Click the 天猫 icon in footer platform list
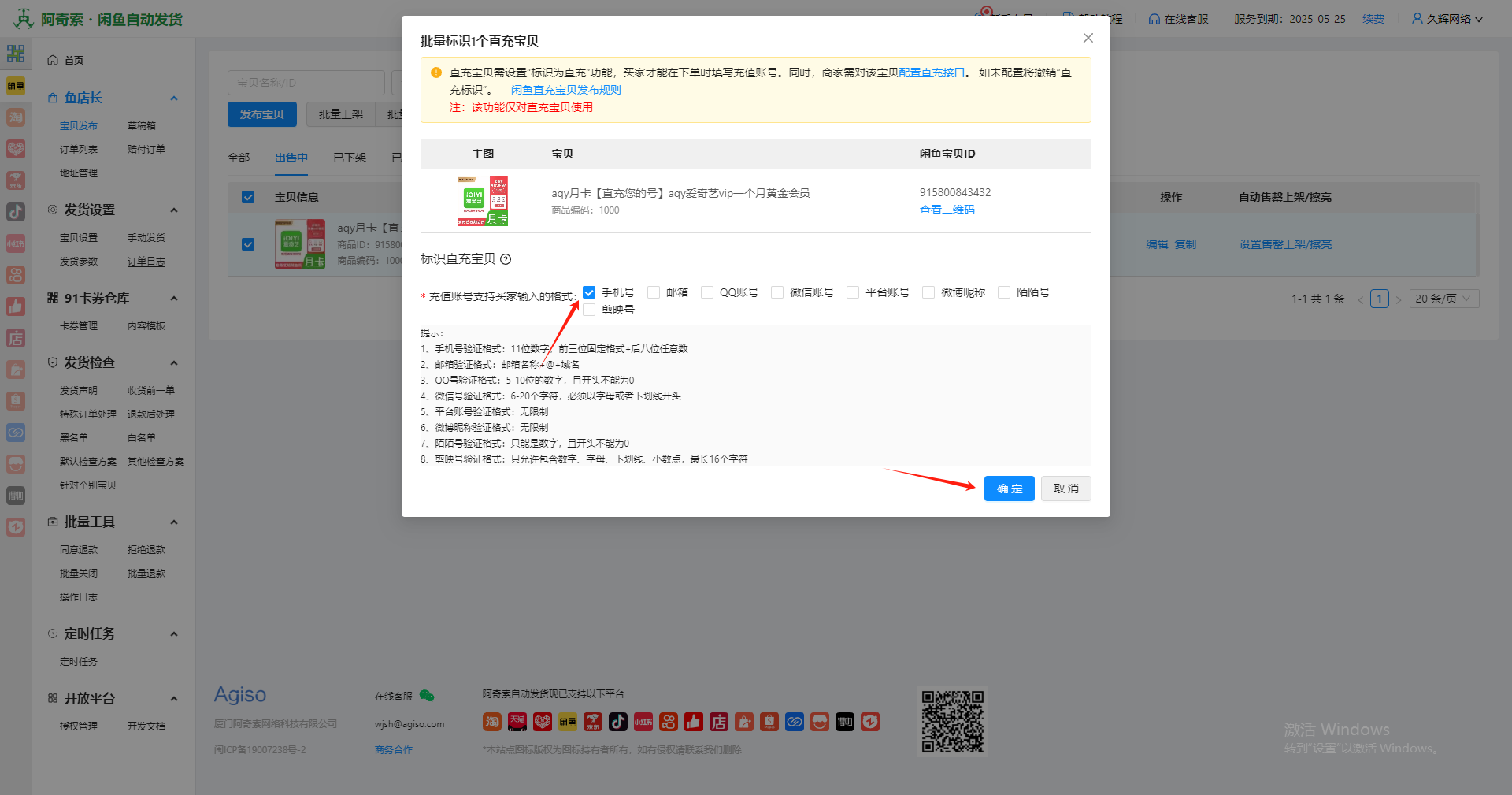This screenshot has width=1512, height=795. tap(517, 722)
